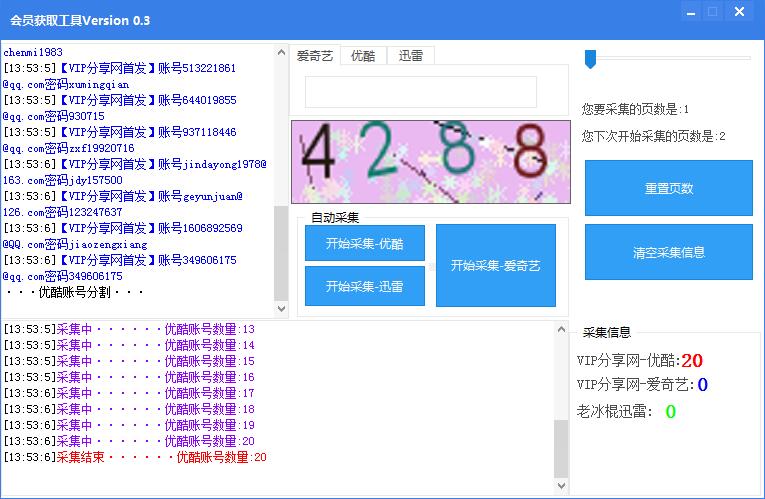Click the status row 优酷账号数量:13
The height and width of the screenshot is (499, 765).
pos(129,329)
